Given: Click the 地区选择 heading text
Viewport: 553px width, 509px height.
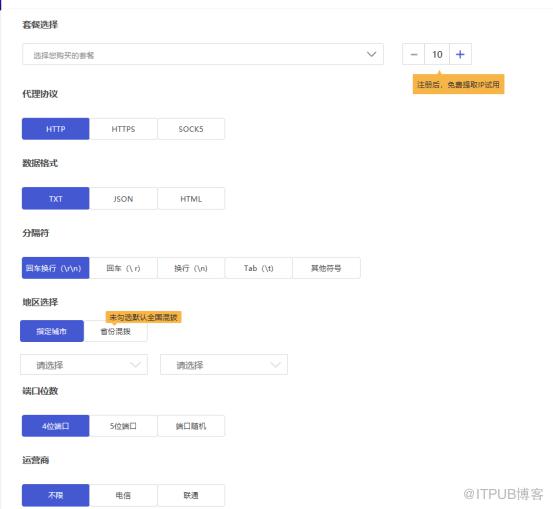Looking at the screenshot, I should point(40,302).
